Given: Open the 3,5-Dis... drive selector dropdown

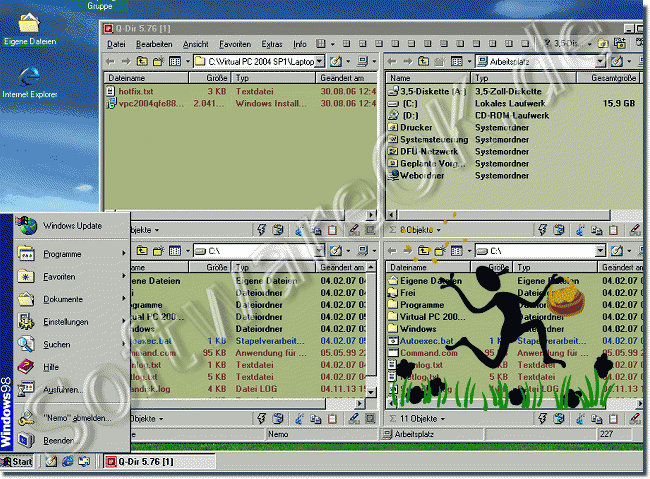Looking at the screenshot, I should [589, 44].
